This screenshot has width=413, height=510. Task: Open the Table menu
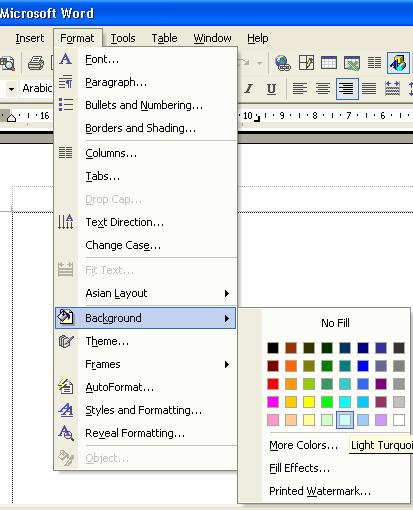pyautogui.click(x=164, y=38)
